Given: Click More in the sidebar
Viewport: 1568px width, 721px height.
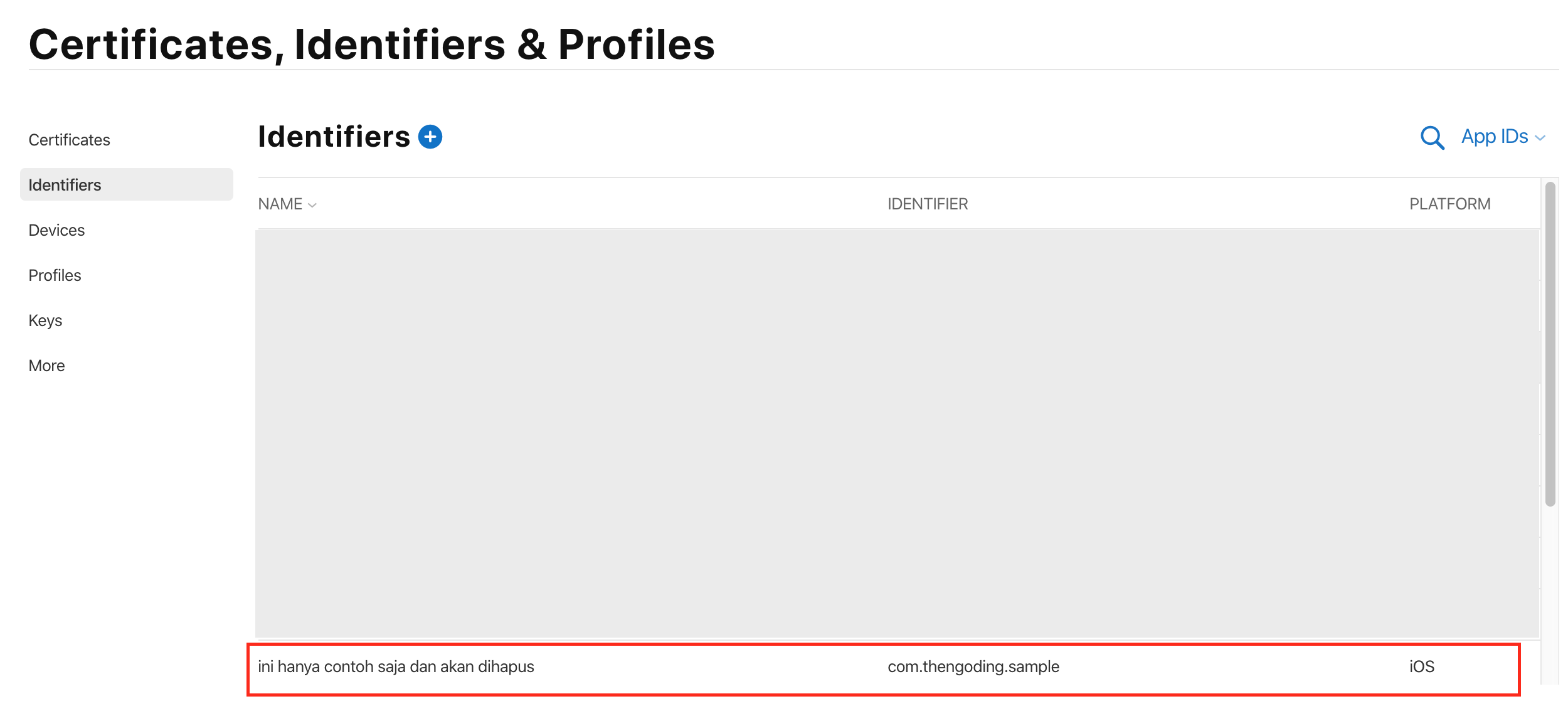Looking at the screenshot, I should click(46, 366).
